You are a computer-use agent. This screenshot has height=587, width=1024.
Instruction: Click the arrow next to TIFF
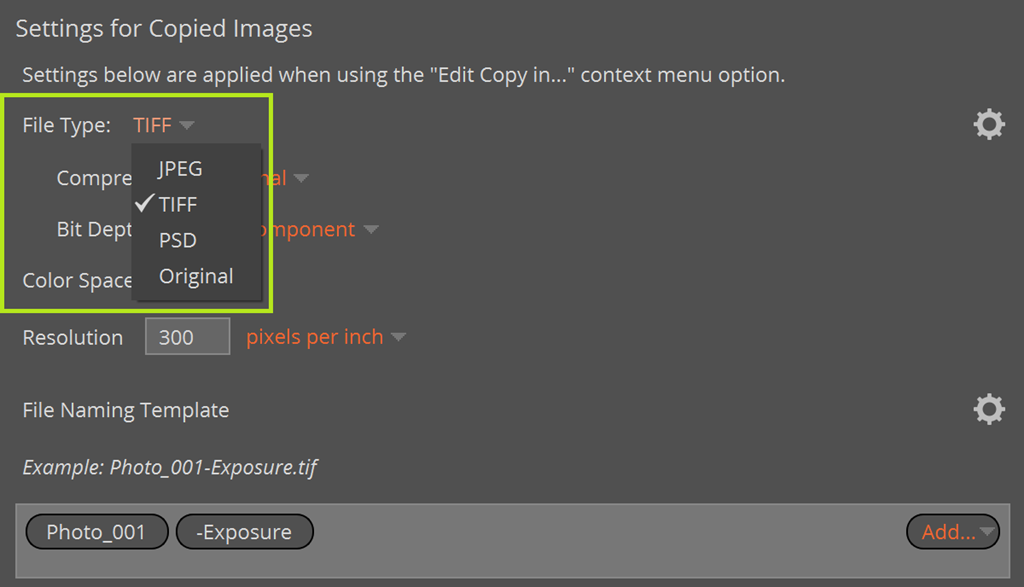(187, 126)
